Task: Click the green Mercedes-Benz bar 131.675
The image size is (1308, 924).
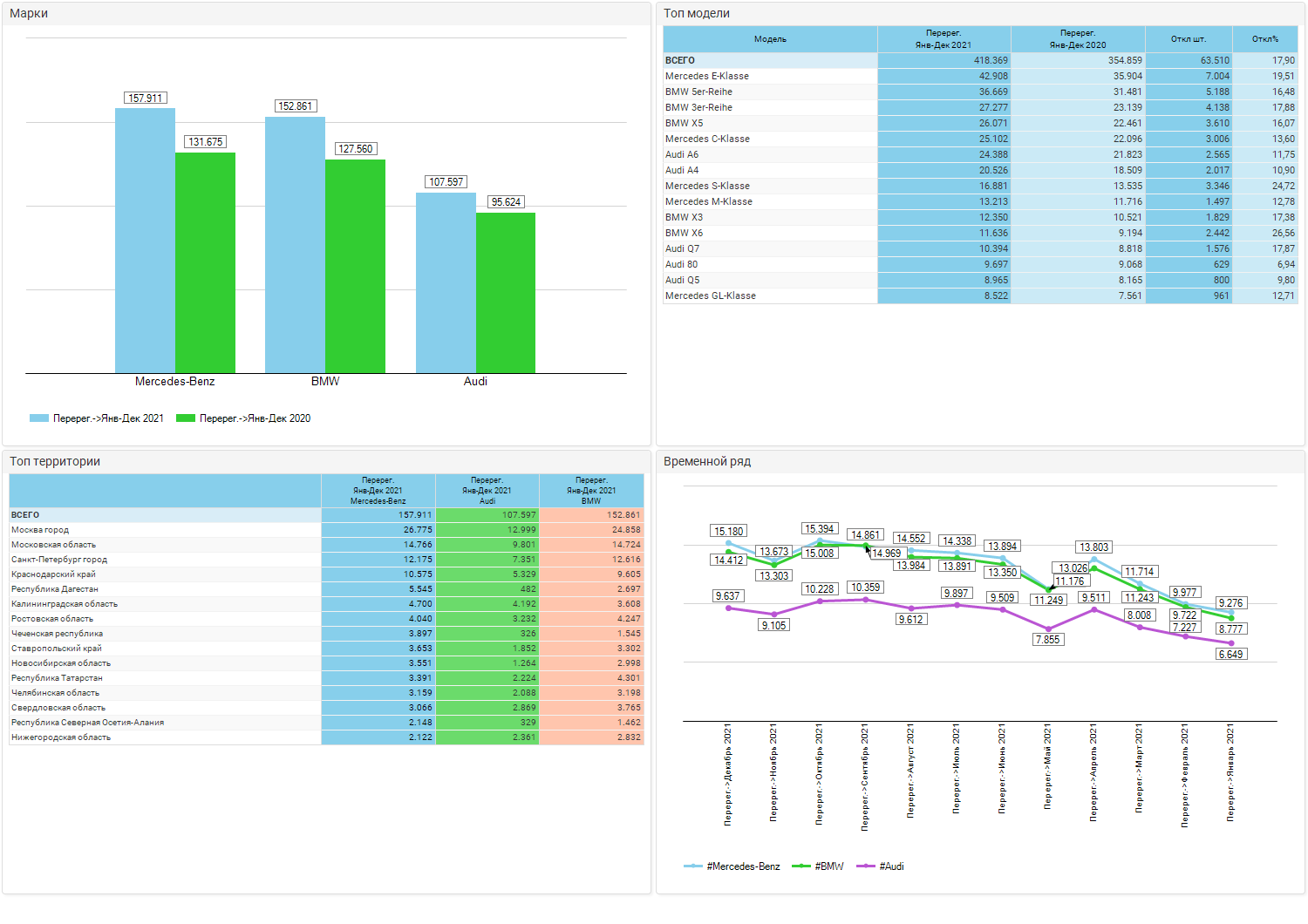Action: (205, 262)
